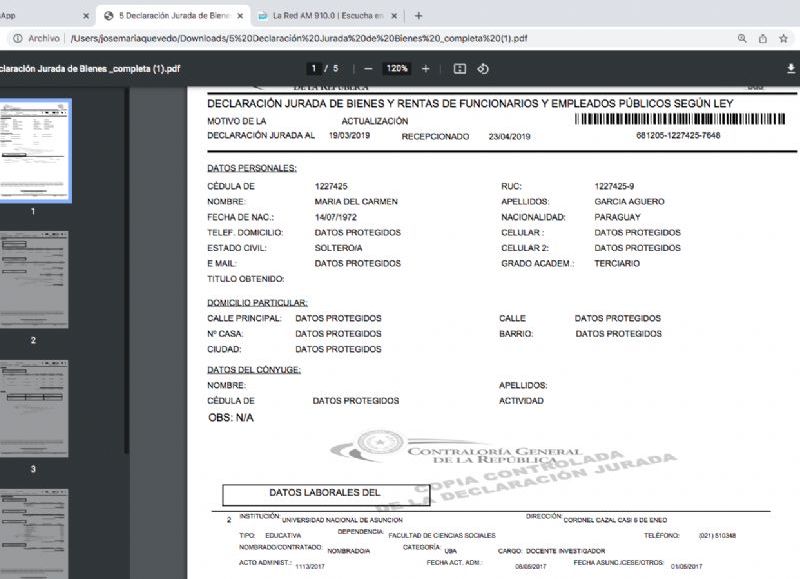This screenshot has height=579, width=800.
Task: Open a new browser tab
Action: (x=418, y=16)
